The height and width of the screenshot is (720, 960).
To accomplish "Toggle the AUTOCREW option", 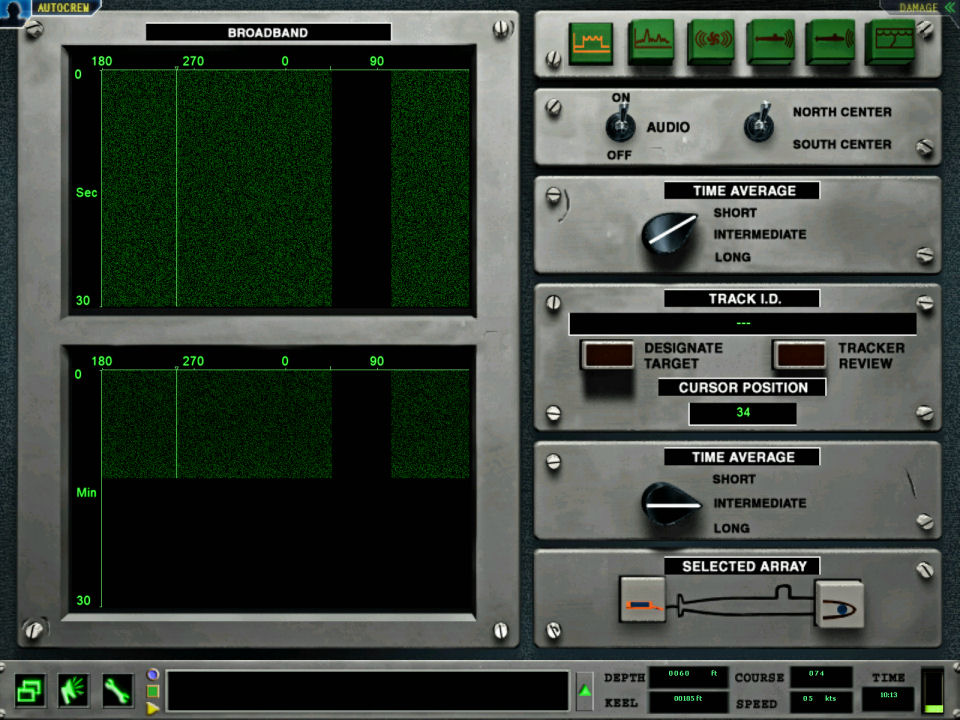I will 50,7.
